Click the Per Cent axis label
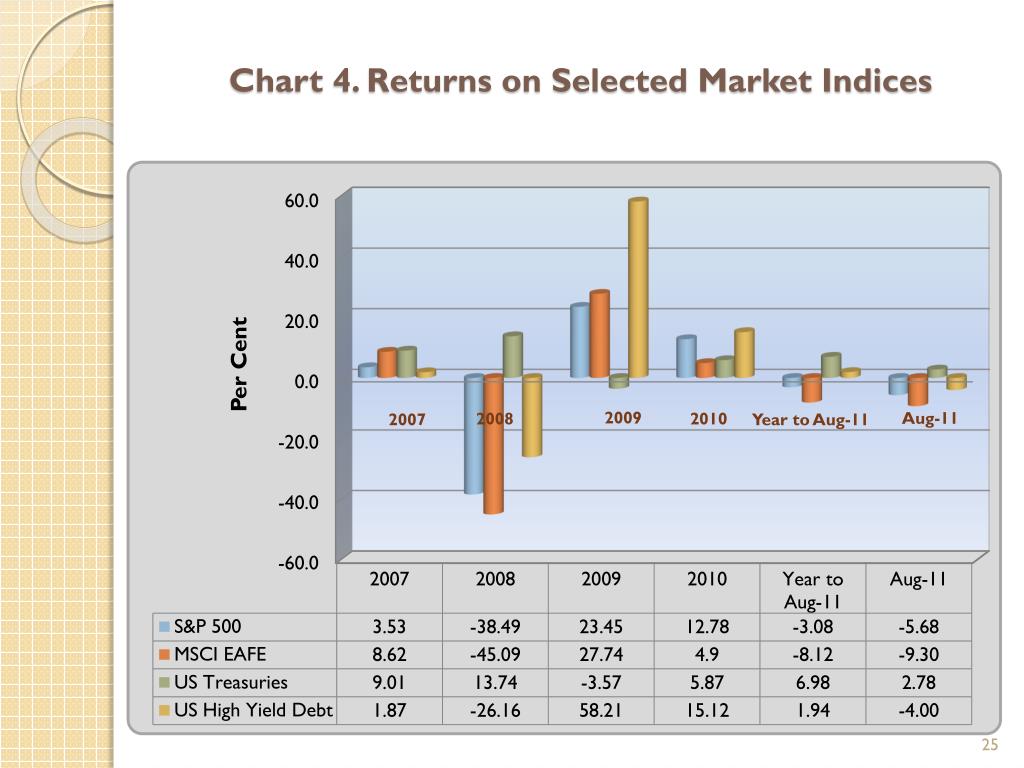Screen dimensions: 1024x768 click(239, 364)
